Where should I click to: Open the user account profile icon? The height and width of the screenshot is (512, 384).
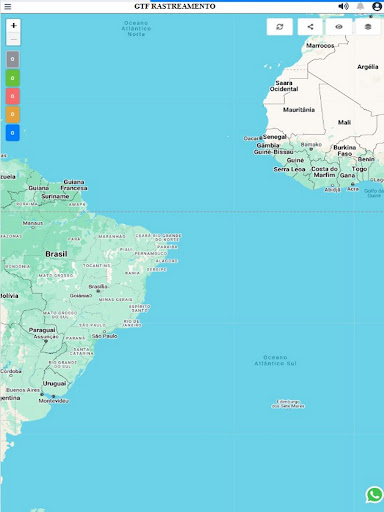pyautogui.click(x=377, y=6)
